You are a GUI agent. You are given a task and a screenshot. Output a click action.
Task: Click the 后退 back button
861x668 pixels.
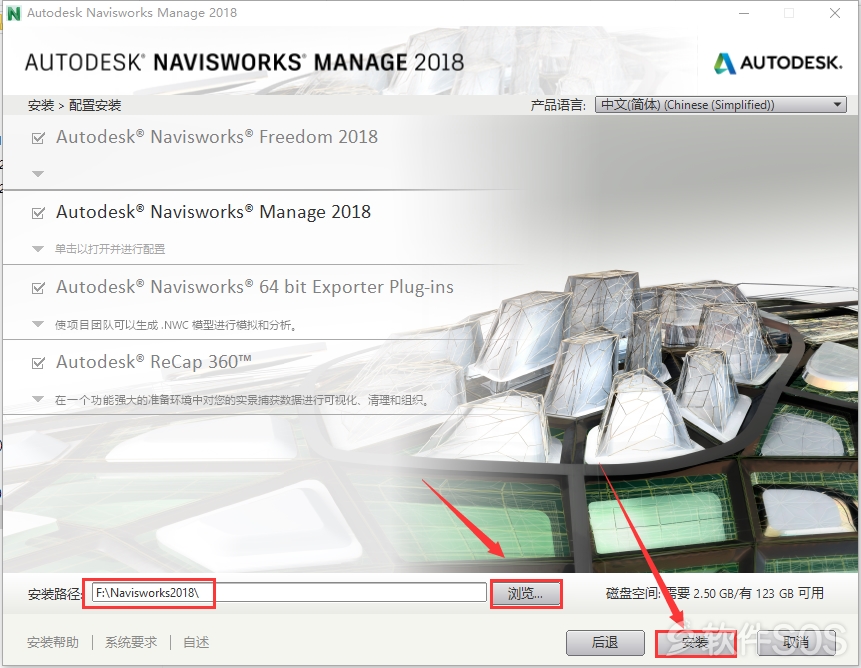(x=605, y=642)
